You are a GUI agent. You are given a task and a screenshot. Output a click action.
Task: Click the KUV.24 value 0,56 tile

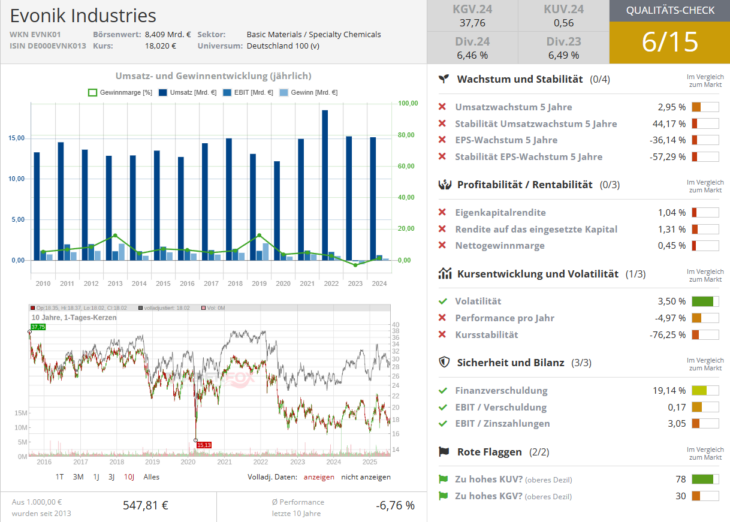click(564, 16)
